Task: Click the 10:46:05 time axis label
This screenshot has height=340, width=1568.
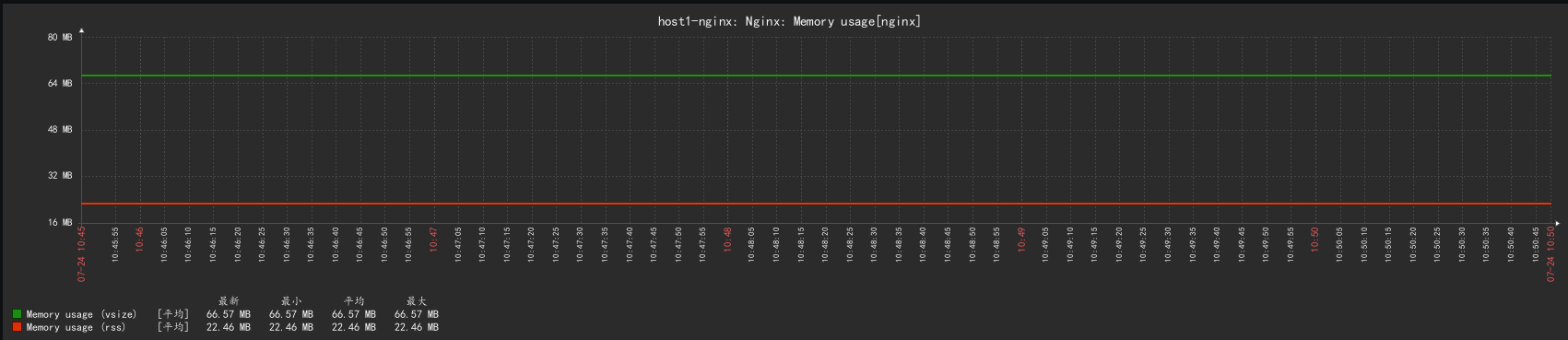Action: [x=164, y=244]
